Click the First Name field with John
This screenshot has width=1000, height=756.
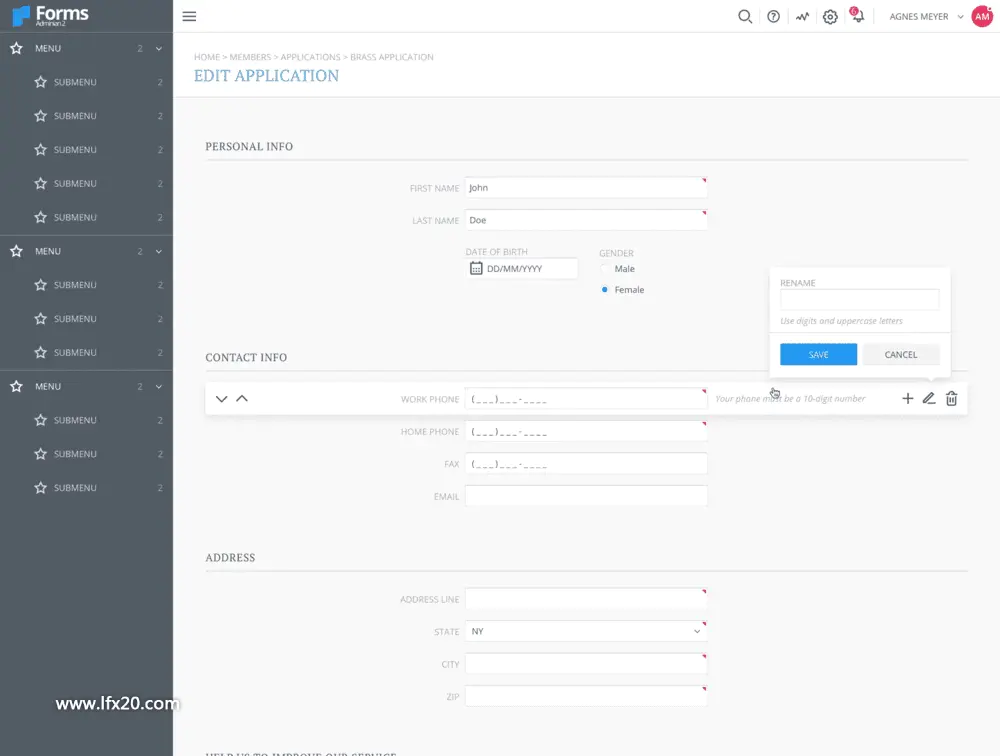(585, 188)
